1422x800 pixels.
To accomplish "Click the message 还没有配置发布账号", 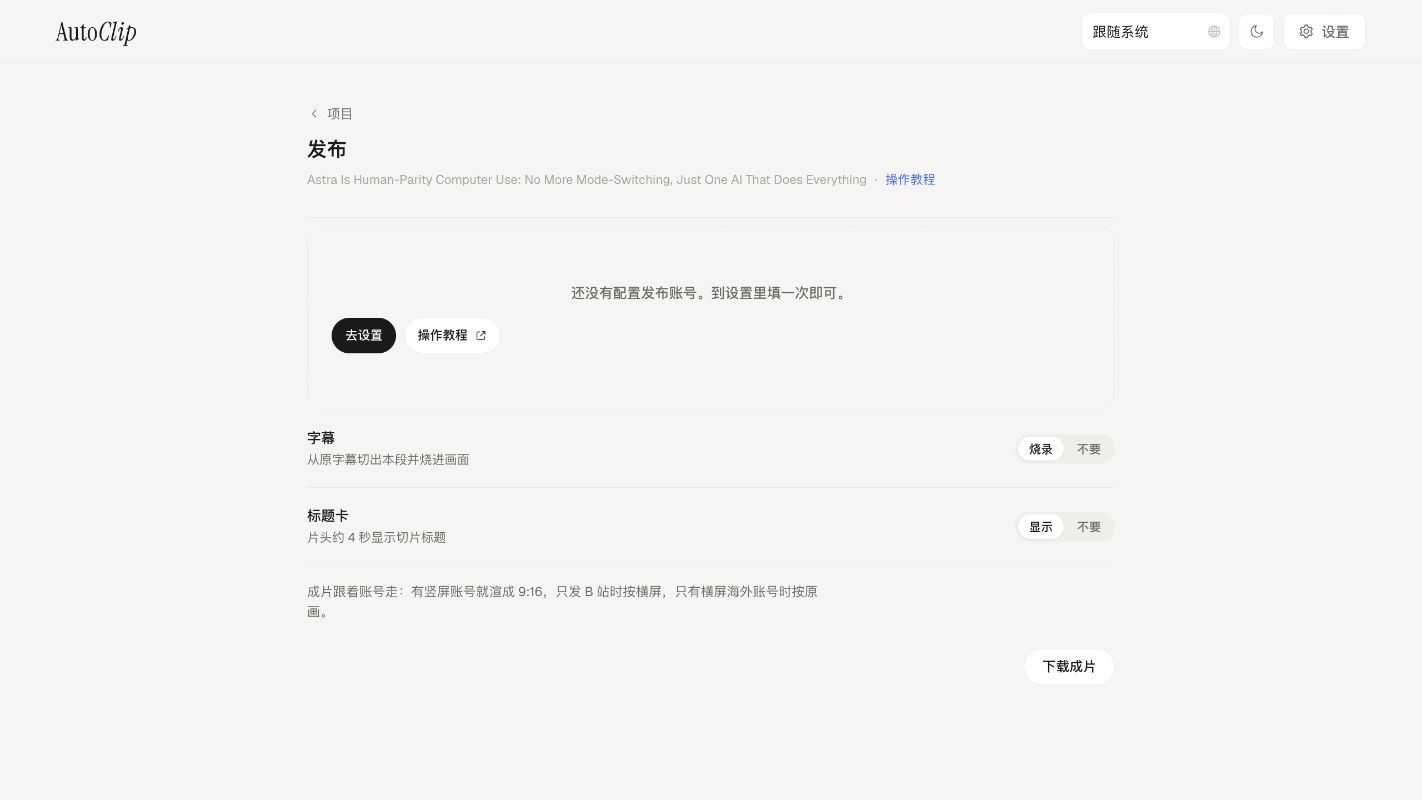I will click(x=710, y=294).
